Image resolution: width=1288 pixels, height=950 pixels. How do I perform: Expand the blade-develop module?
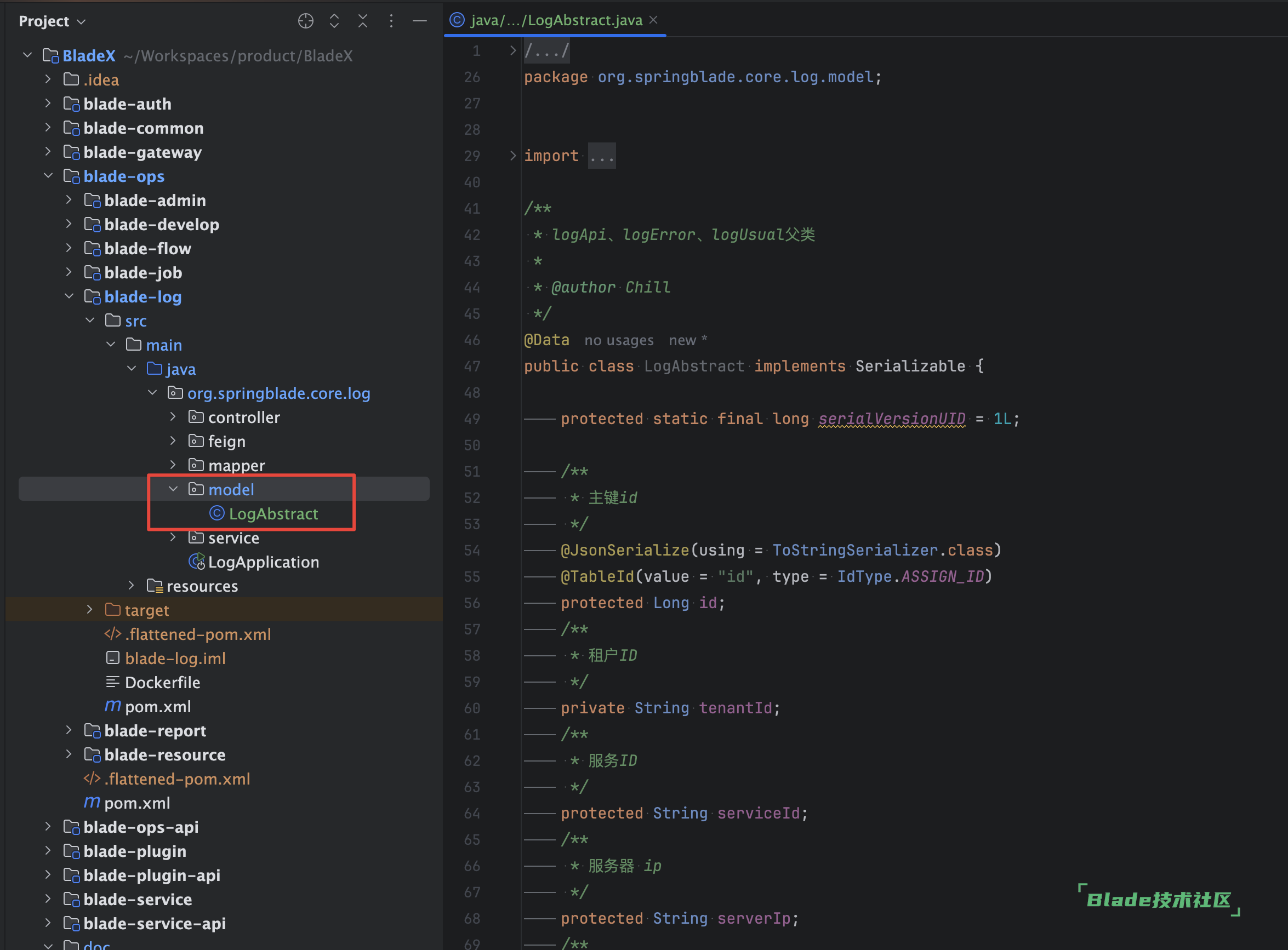tap(69, 224)
